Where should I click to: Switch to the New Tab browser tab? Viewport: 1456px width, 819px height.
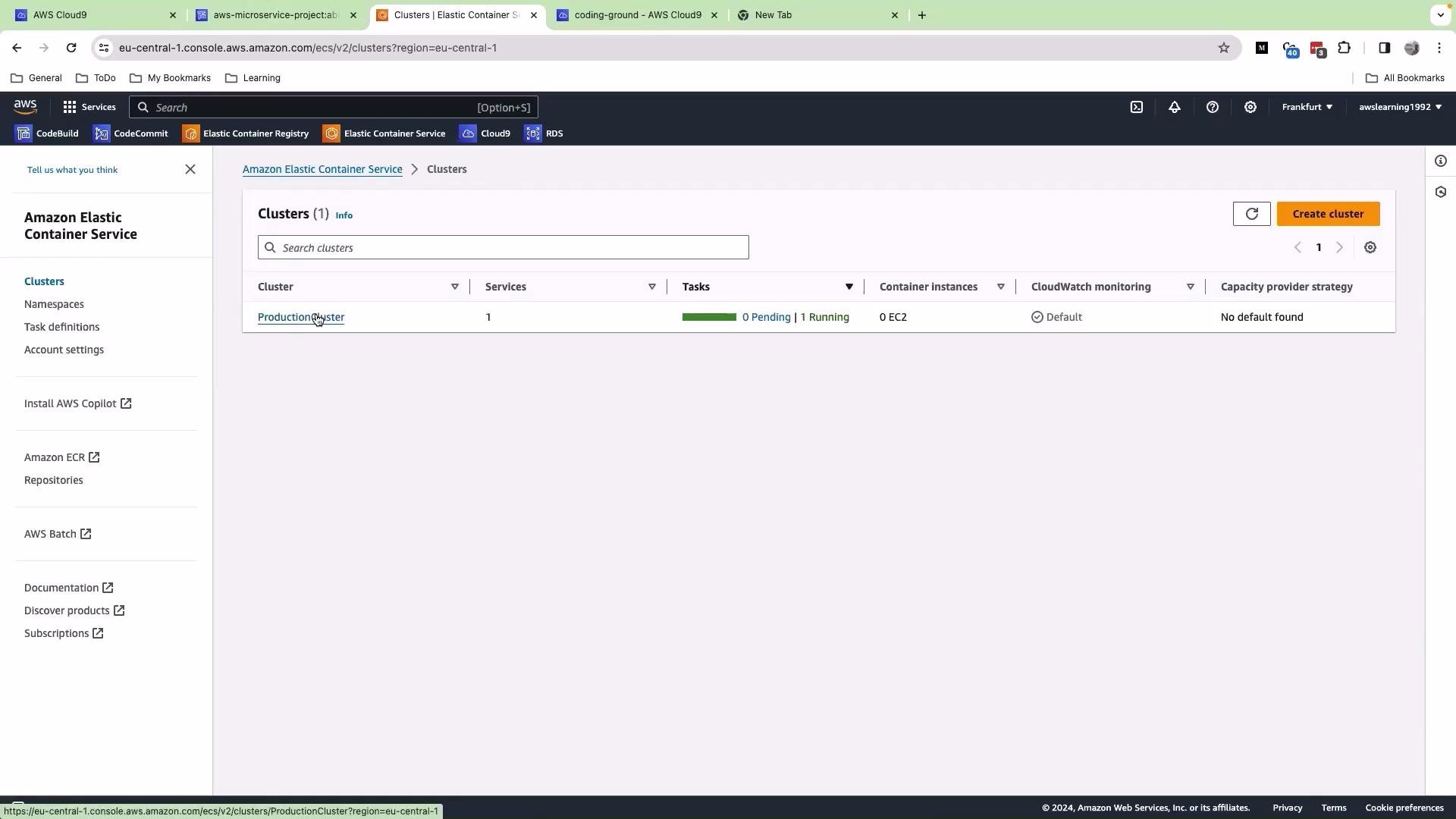pyautogui.click(x=817, y=15)
